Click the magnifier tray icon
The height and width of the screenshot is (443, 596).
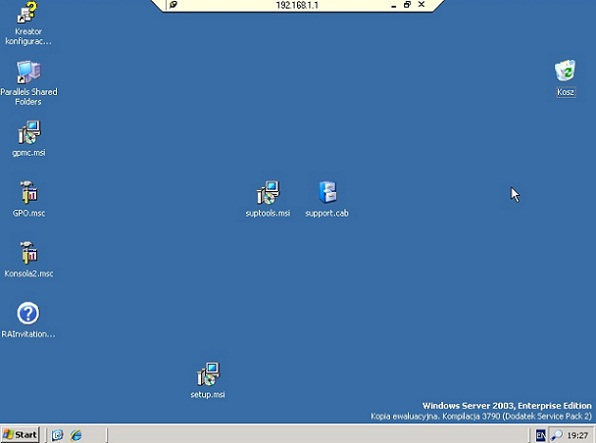point(557,435)
